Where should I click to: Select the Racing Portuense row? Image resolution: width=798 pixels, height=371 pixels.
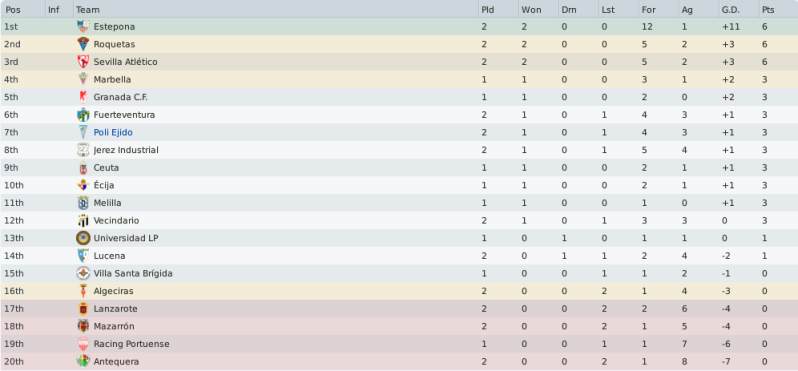click(x=399, y=344)
